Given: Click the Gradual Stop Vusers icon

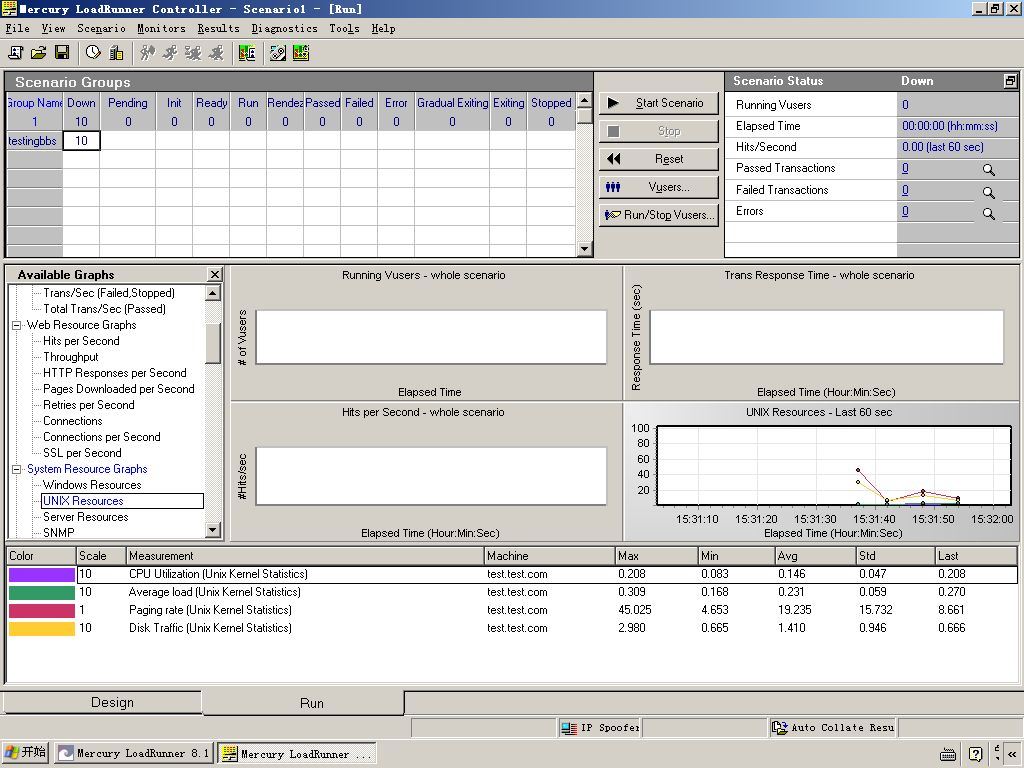Looking at the screenshot, I should click(x=193, y=53).
